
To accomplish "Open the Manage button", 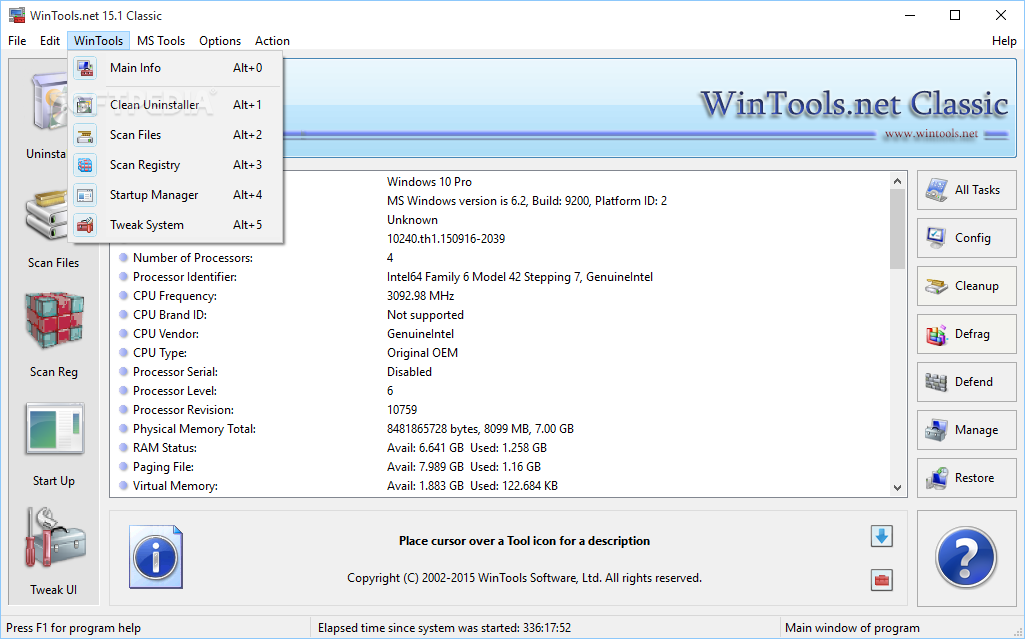I will [x=966, y=431].
